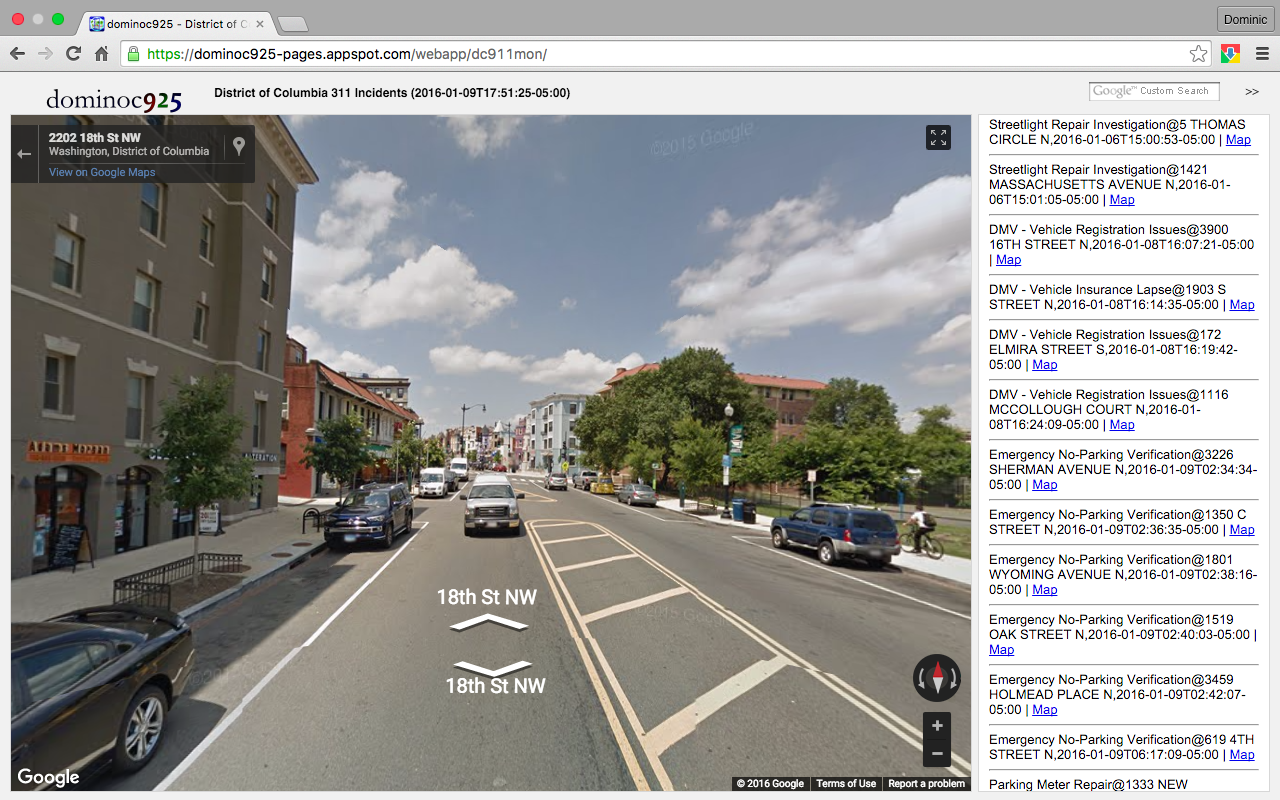This screenshot has height=800, width=1280.
Task: Click the Google logo in Street View
Action: pos(48,777)
